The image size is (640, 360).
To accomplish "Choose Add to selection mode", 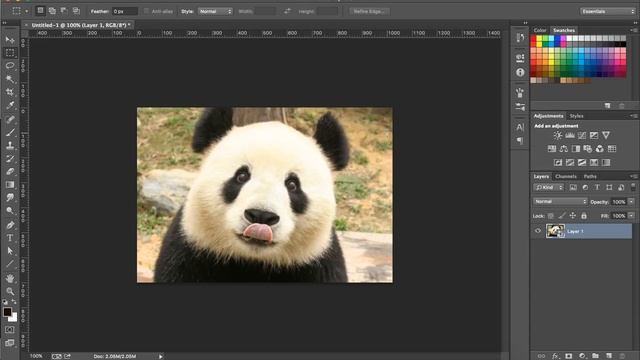I will [x=52, y=11].
